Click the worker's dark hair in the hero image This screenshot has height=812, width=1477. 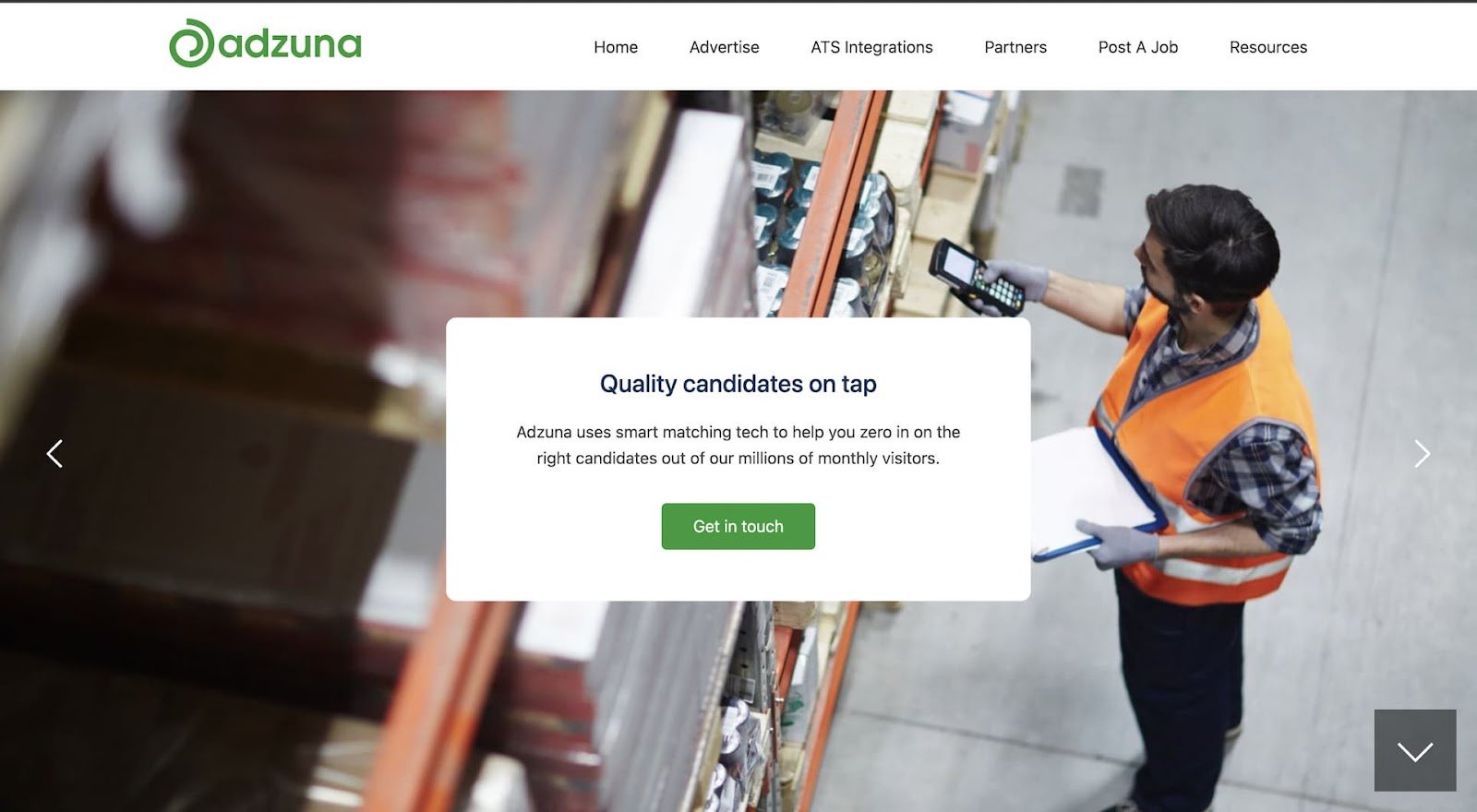coord(1217,238)
